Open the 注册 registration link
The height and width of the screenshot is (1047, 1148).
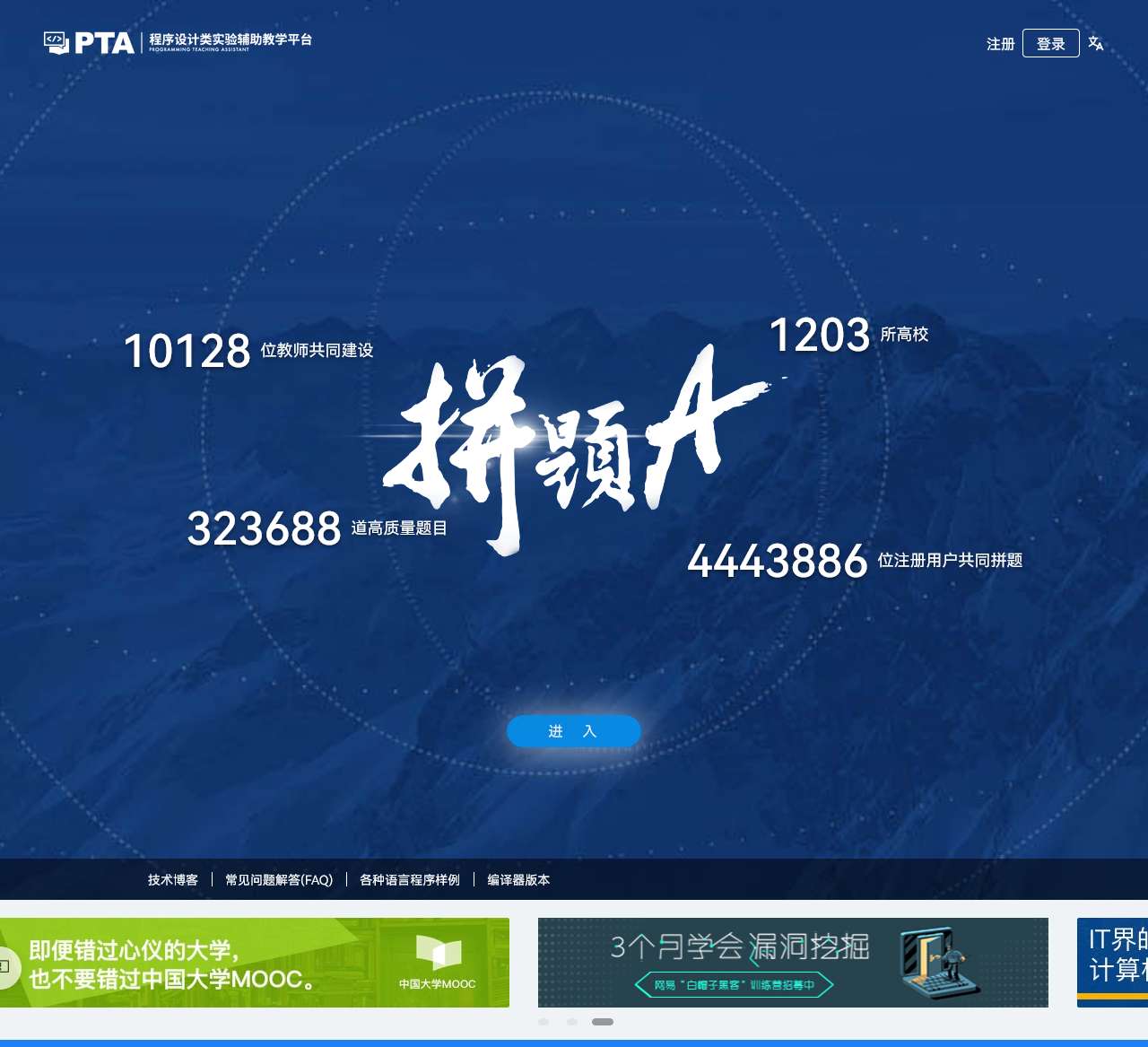tap(1000, 44)
